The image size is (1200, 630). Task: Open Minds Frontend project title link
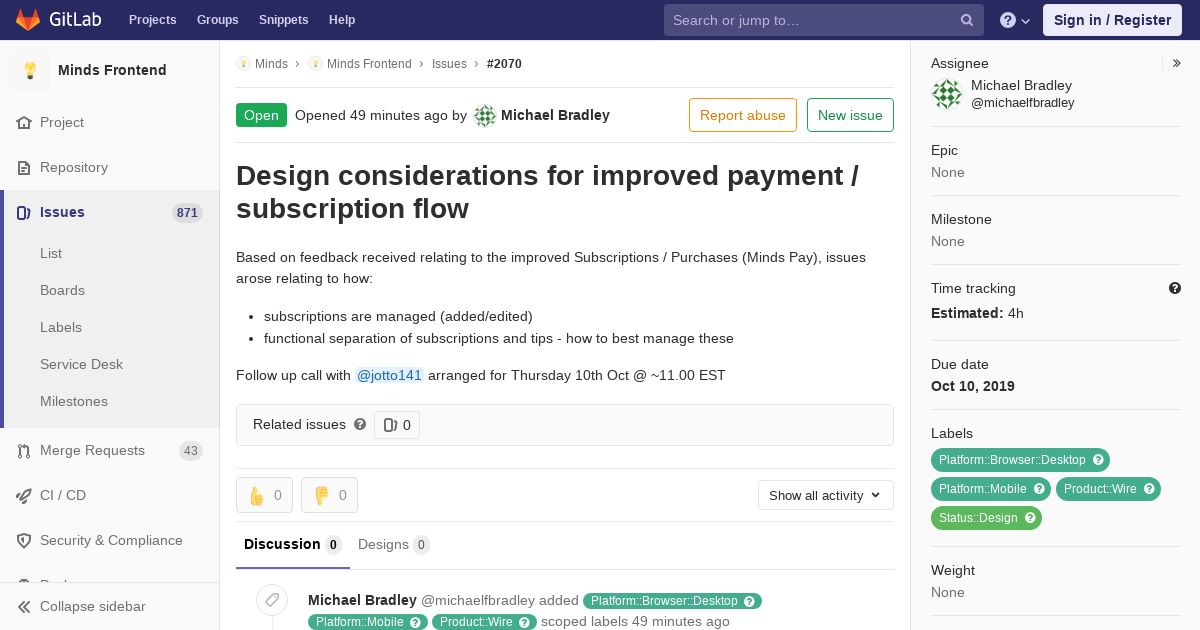112,70
